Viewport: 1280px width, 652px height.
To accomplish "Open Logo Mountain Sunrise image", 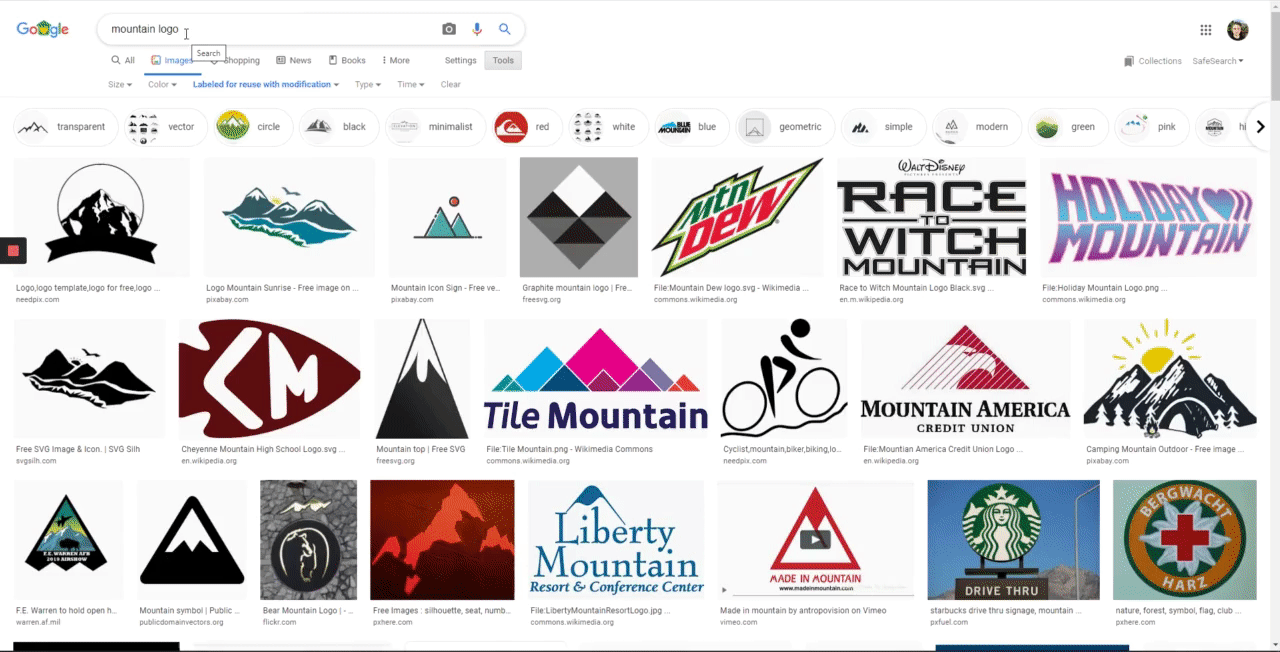I will 289,217.
